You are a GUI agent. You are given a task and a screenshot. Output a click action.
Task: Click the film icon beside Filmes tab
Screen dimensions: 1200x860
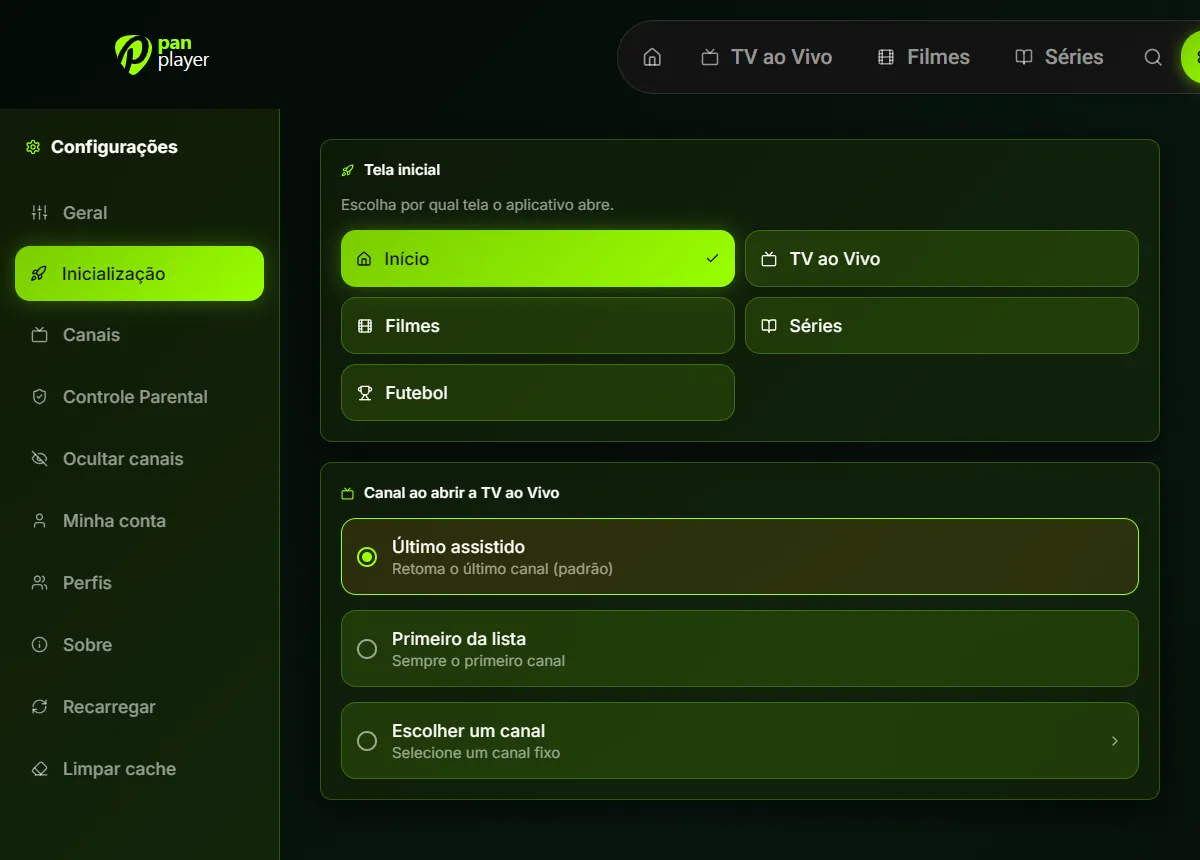[x=886, y=57]
